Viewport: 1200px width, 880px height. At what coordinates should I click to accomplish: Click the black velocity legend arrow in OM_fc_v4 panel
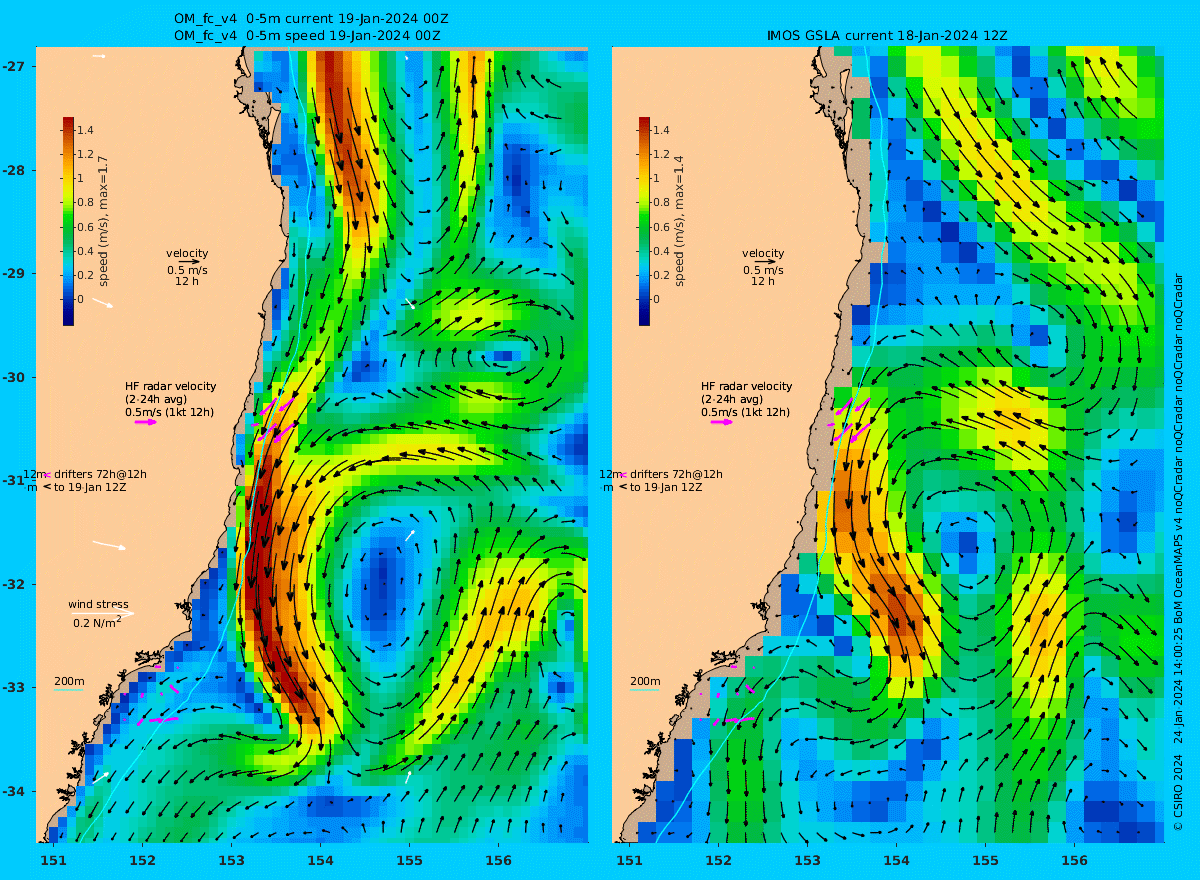189,262
